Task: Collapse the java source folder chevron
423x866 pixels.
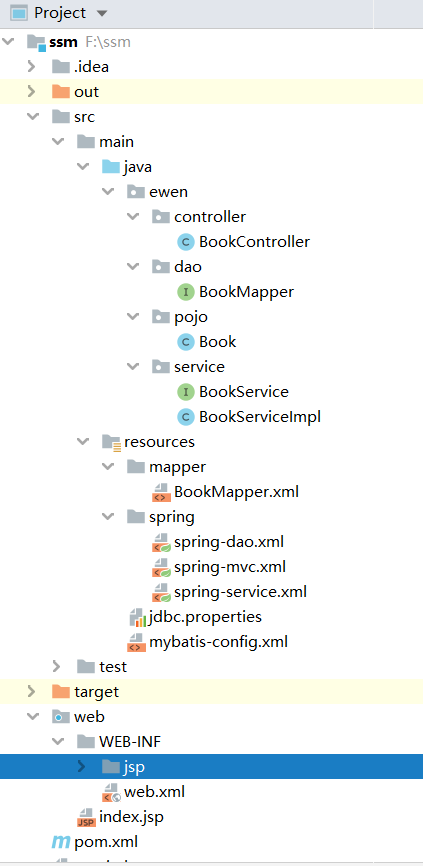Action: [x=83, y=167]
